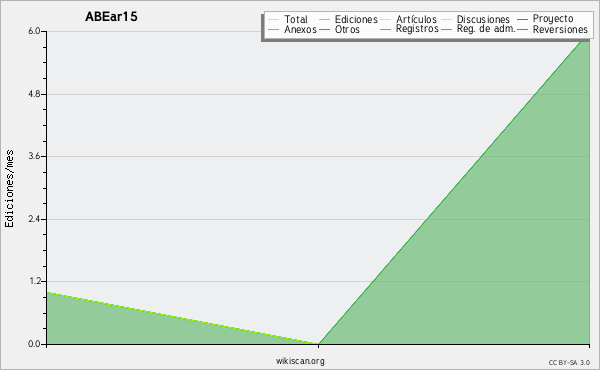600x370 pixels.
Task: Click the Registros legend label
Action: tap(417, 29)
